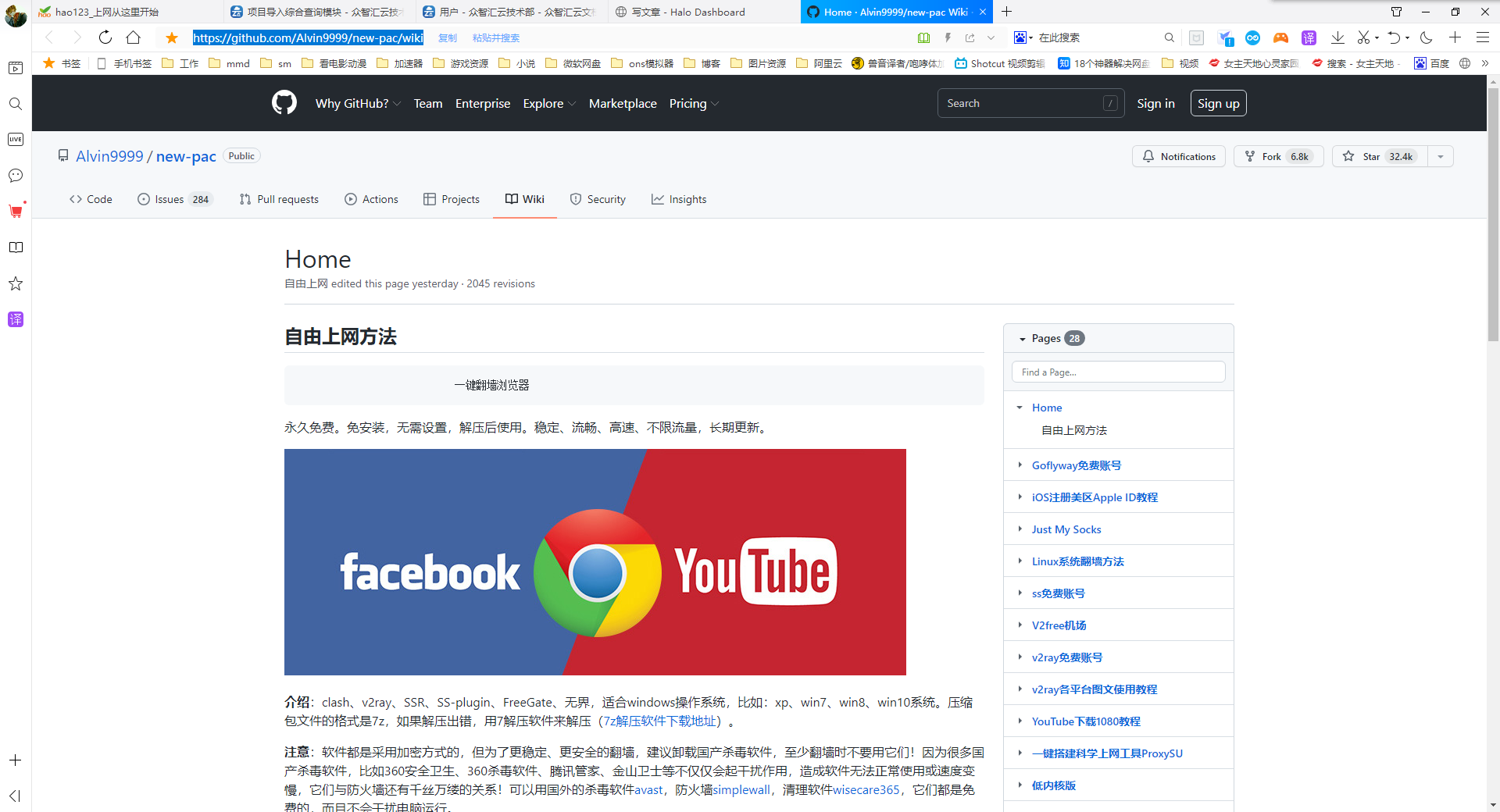The height and width of the screenshot is (812, 1500).
Task: Click the reading mode book icon in address bar
Action: click(x=923, y=37)
